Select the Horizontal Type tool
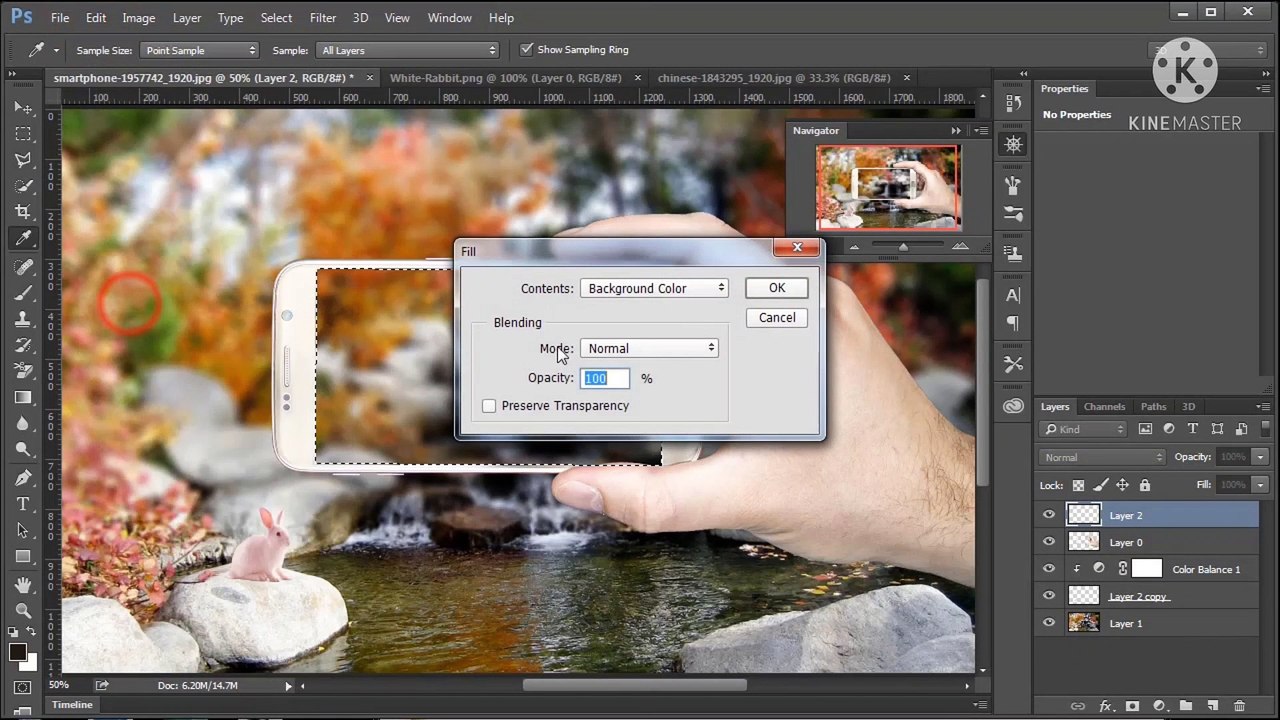The image size is (1280, 720). 22,504
